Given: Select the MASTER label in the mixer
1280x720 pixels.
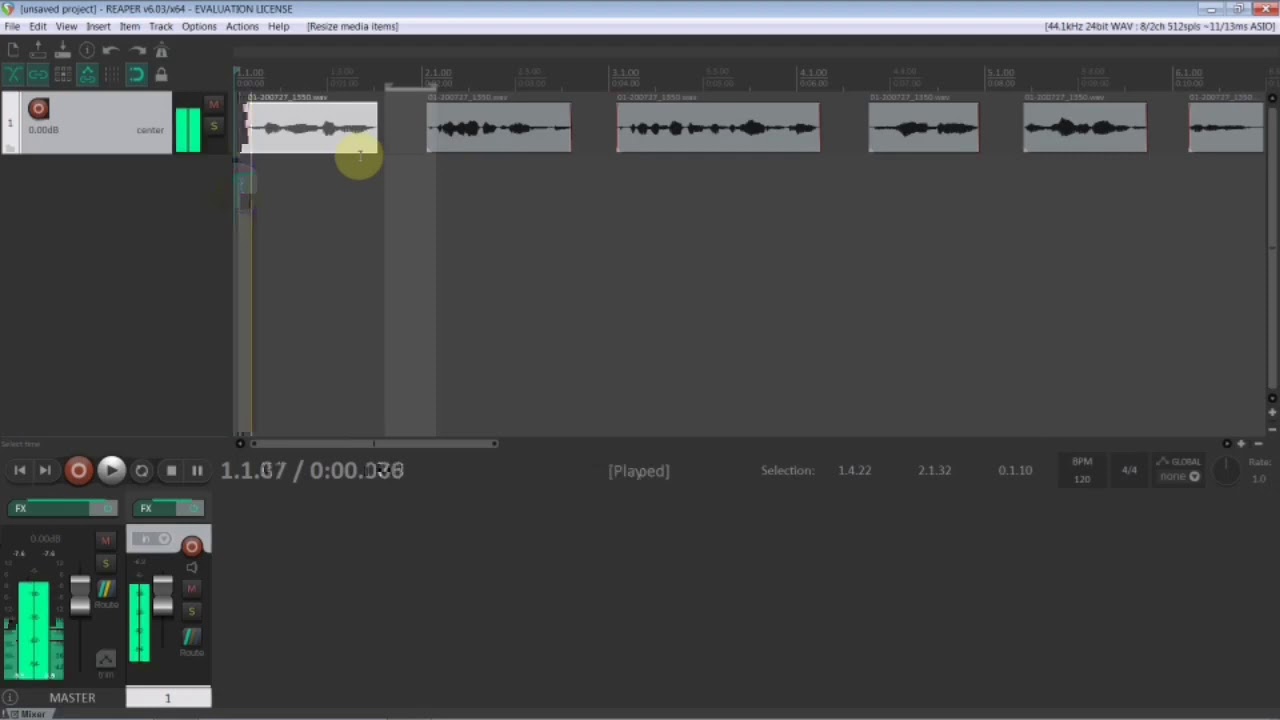Looking at the screenshot, I should pyautogui.click(x=72, y=698).
